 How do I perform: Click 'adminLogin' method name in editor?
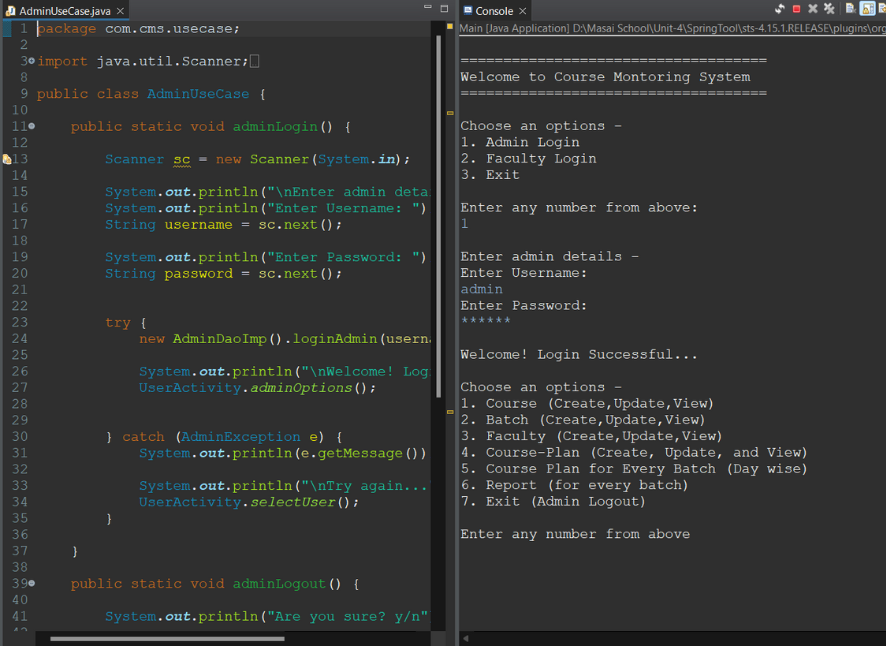point(275,127)
